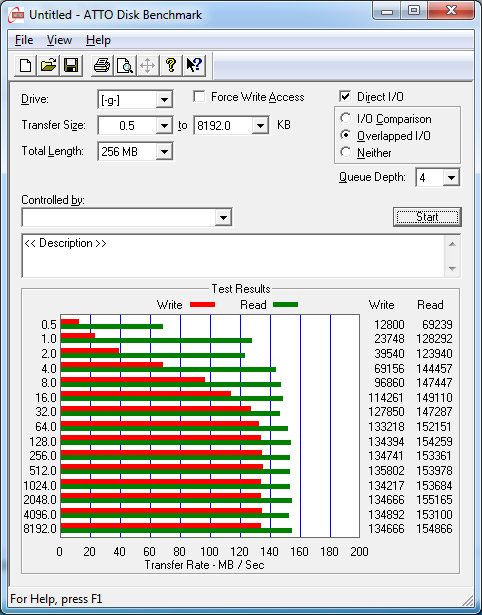Uncheck the Direct I/O checkbox
Image resolution: width=482 pixels, height=615 pixels.
pyautogui.click(x=345, y=96)
